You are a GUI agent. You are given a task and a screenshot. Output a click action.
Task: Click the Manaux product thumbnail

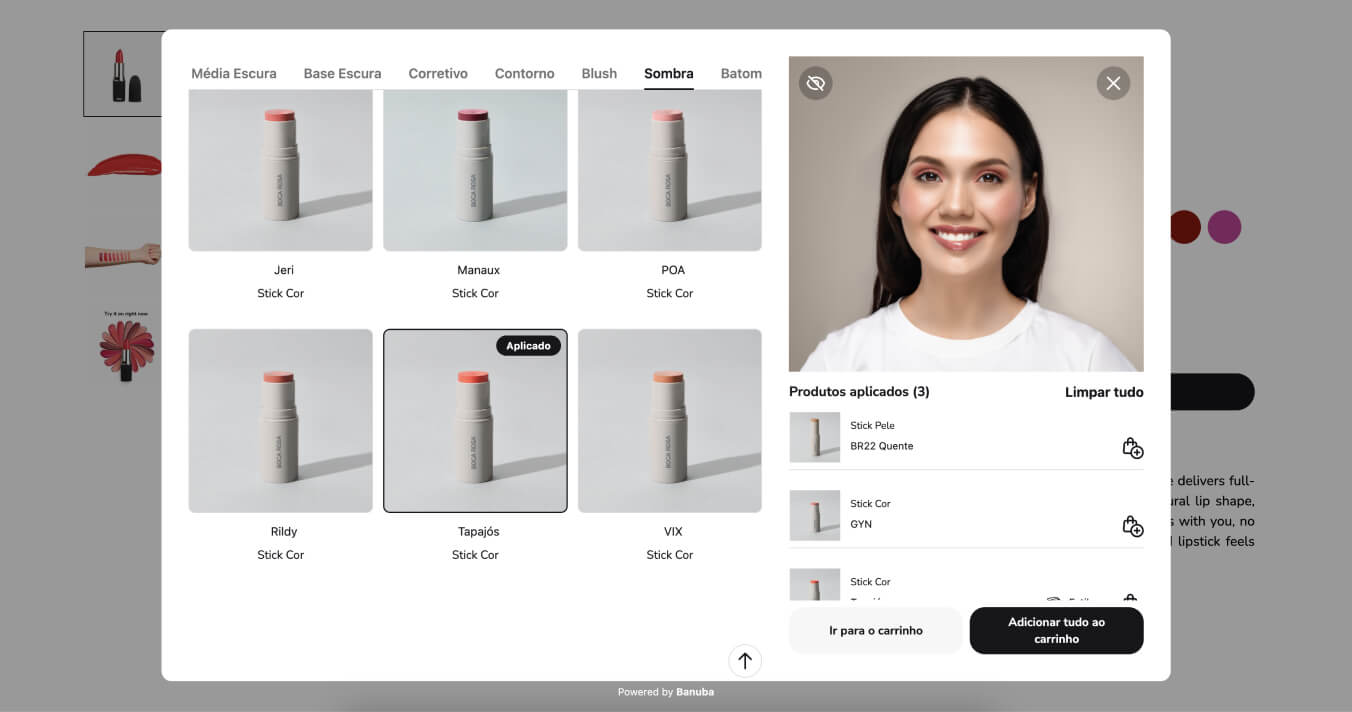[x=475, y=170]
